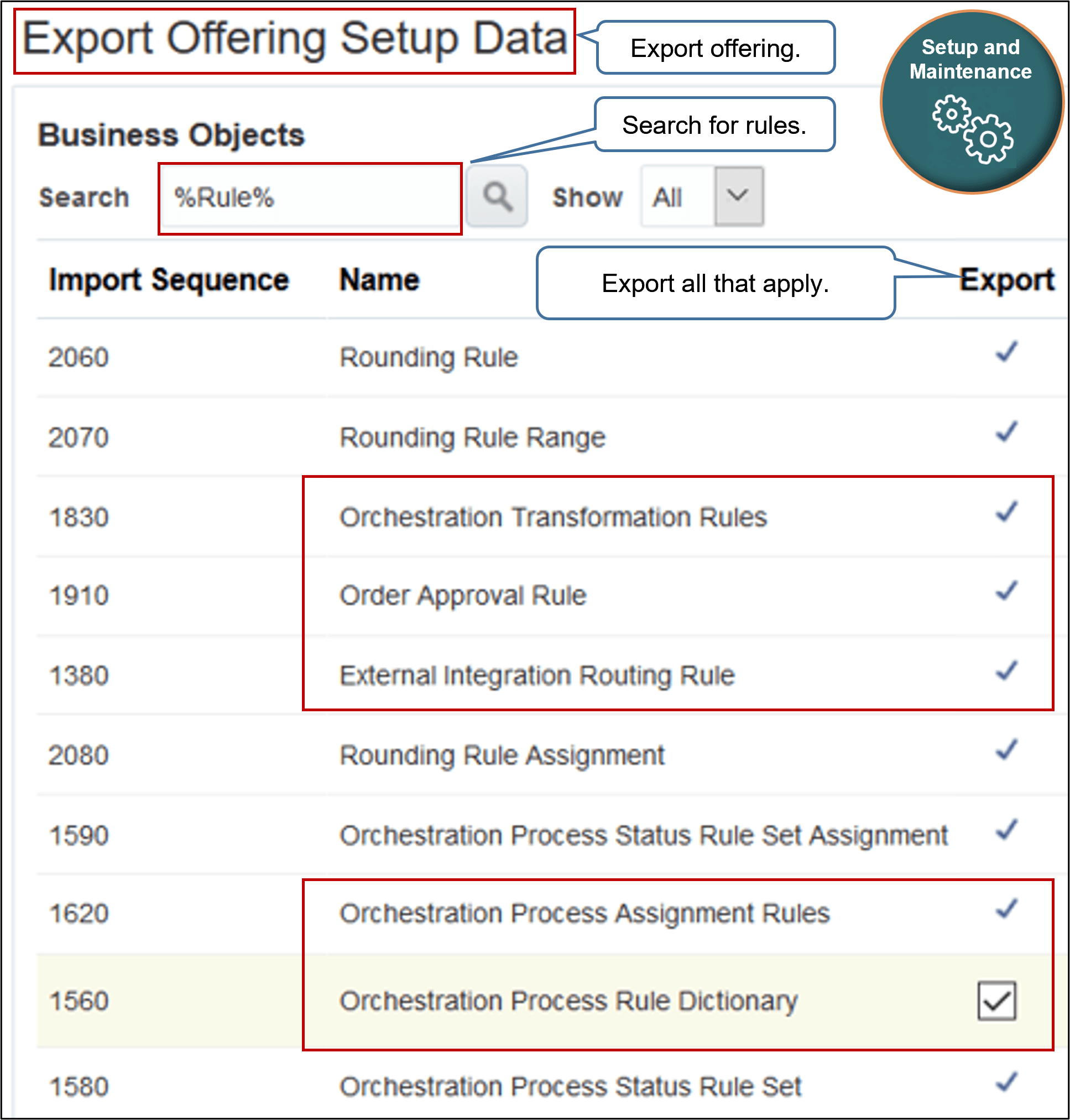Click the search magnifier icon
Image resolution: width=1070 pixels, height=1120 pixels.
pyautogui.click(x=495, y=197)
